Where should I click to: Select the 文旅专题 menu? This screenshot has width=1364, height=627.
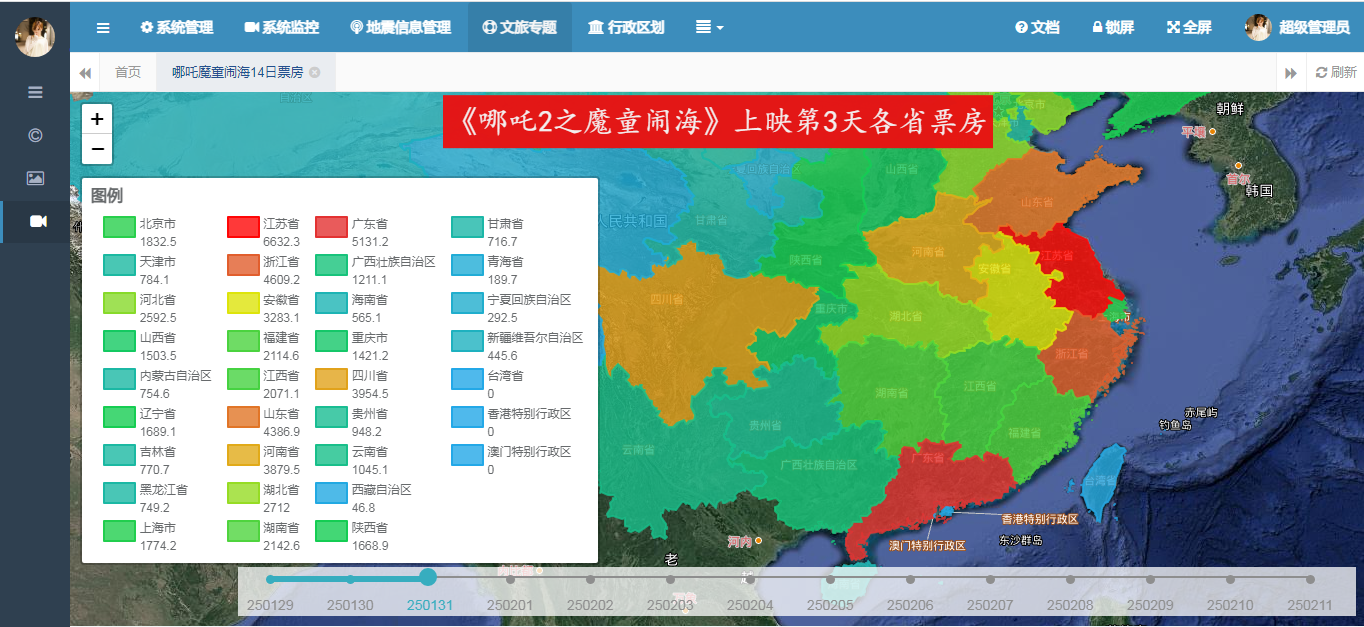click(x=520, y=28)
